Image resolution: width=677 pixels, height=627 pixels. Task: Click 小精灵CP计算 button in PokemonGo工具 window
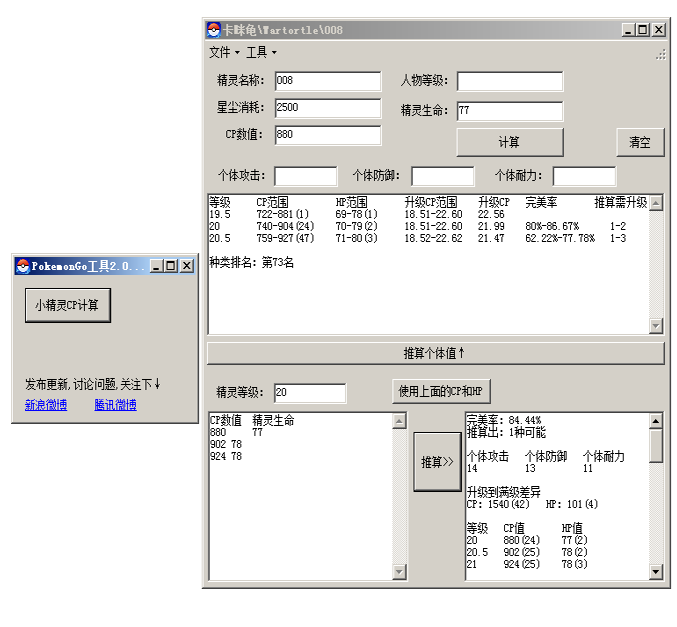pyautogui.click(x=68, y=305)
